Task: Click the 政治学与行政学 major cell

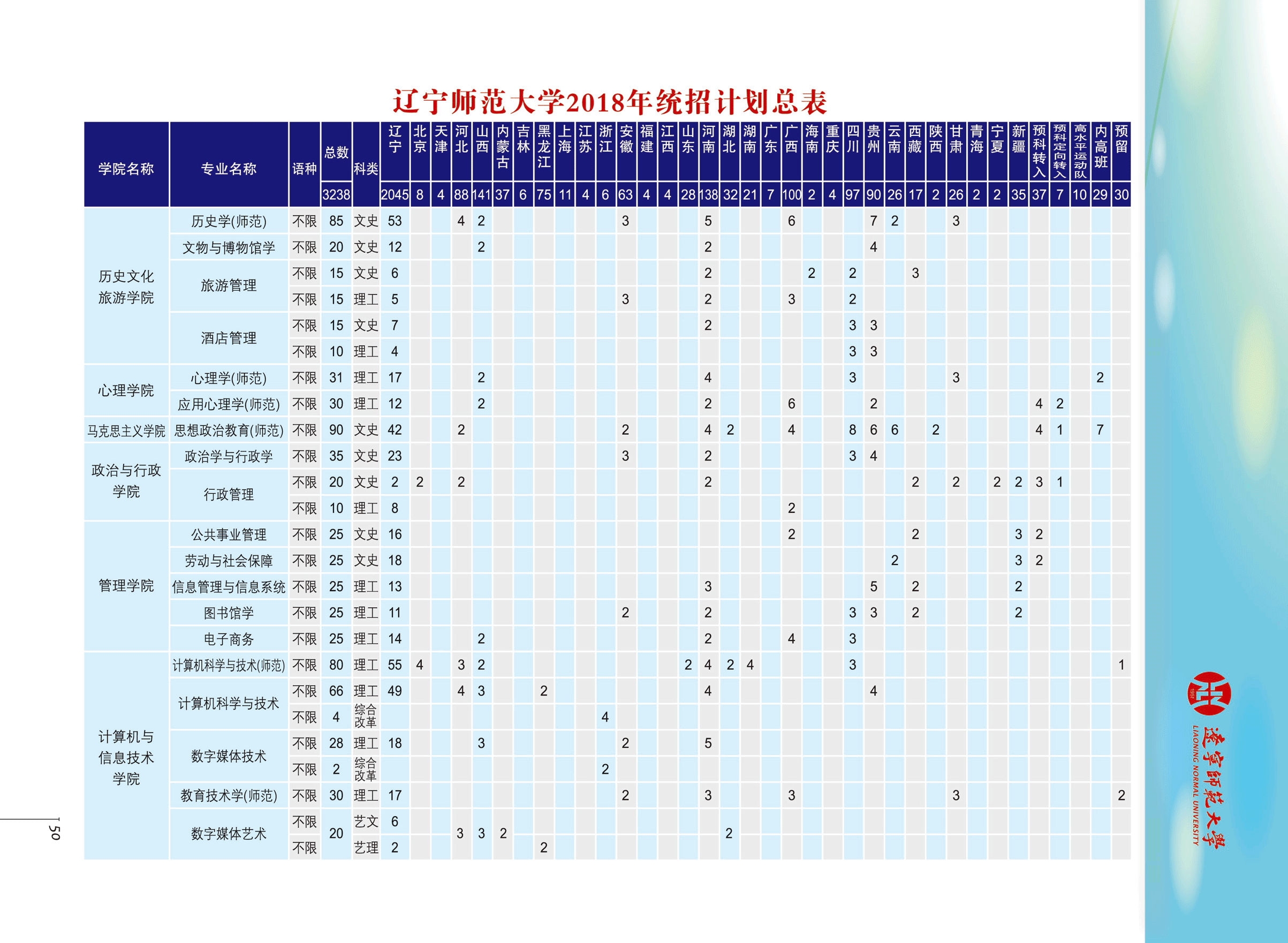Action: (229, 457)
